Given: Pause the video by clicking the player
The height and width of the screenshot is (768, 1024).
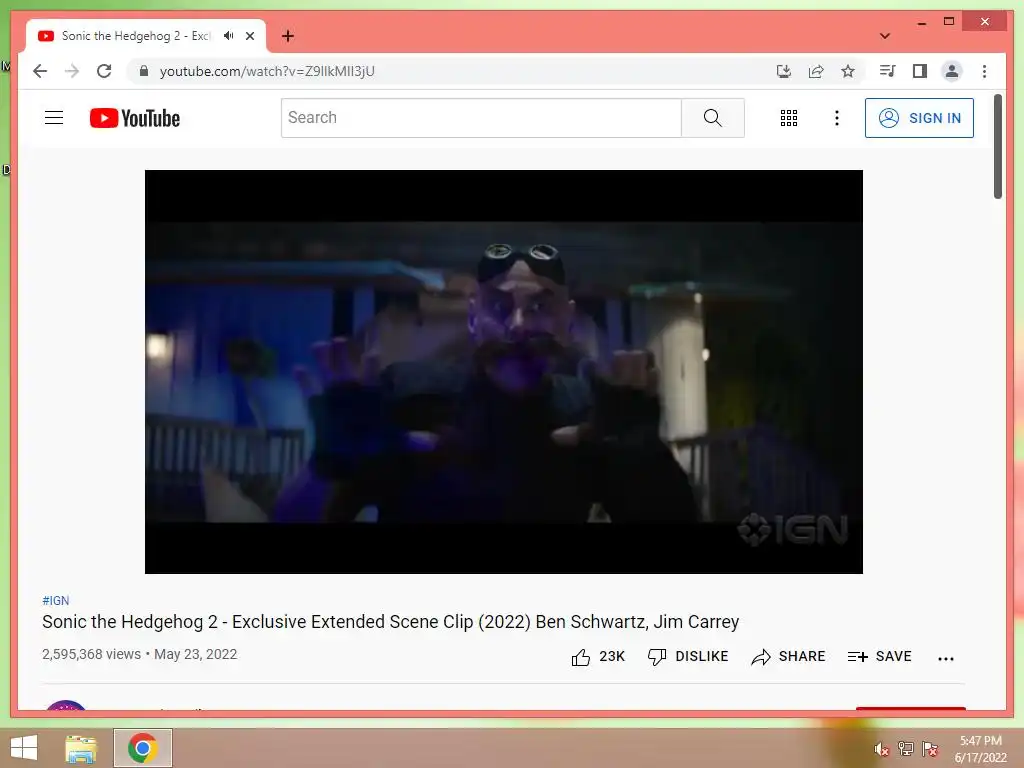Looking at the screenshot, I should pos(504,372).
